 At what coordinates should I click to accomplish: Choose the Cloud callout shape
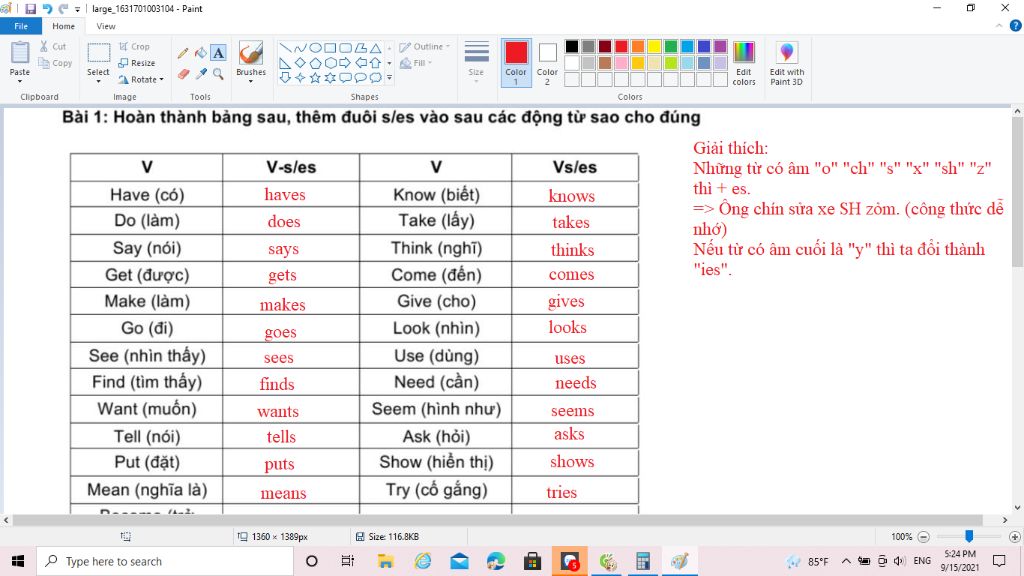(x=376, y=78)
